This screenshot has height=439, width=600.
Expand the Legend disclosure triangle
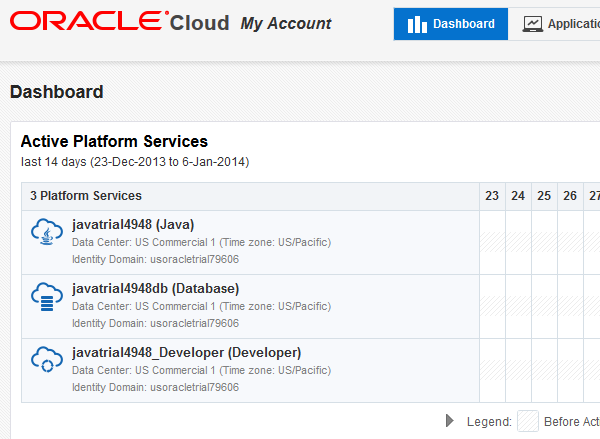450,421
